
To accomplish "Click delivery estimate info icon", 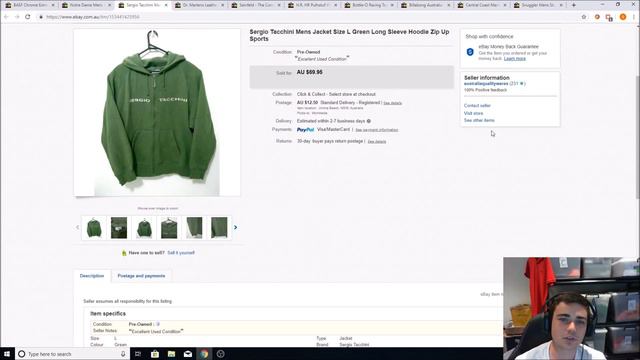I will click(369, 121).
